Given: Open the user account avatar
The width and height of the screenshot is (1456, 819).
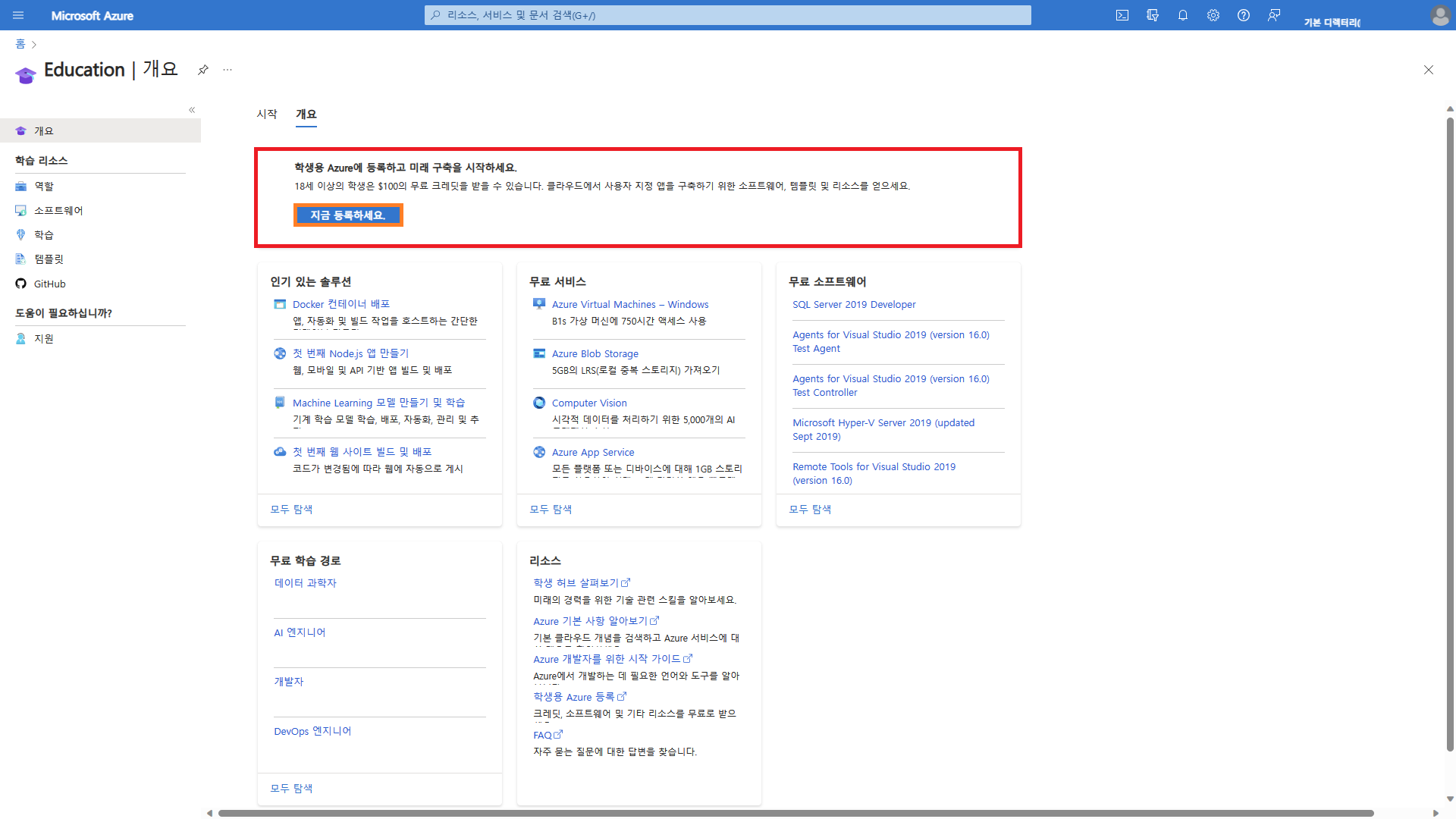Looking at the screenshot, I should pyautogui.click(x=1440, y=15).
